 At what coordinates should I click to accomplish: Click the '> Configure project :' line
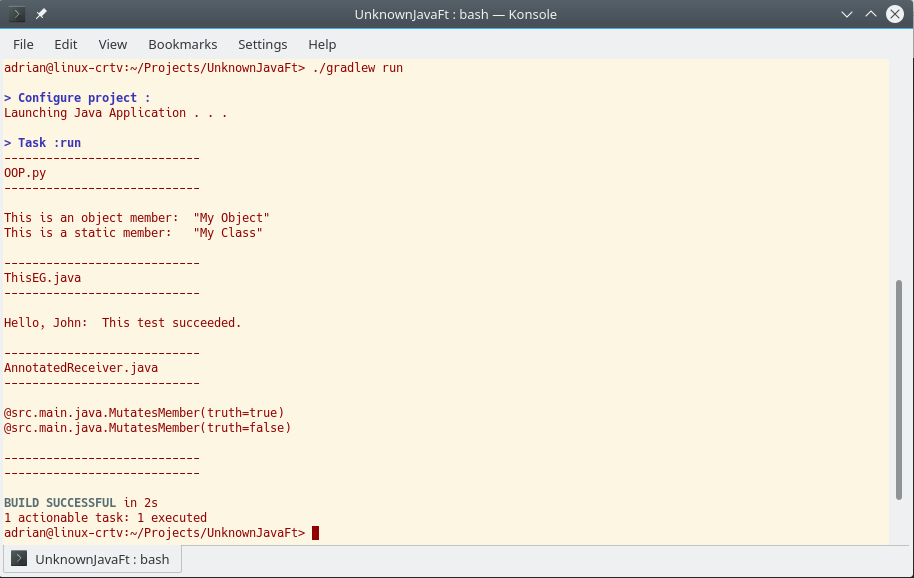pyautogui.click(x=77, y=97)
